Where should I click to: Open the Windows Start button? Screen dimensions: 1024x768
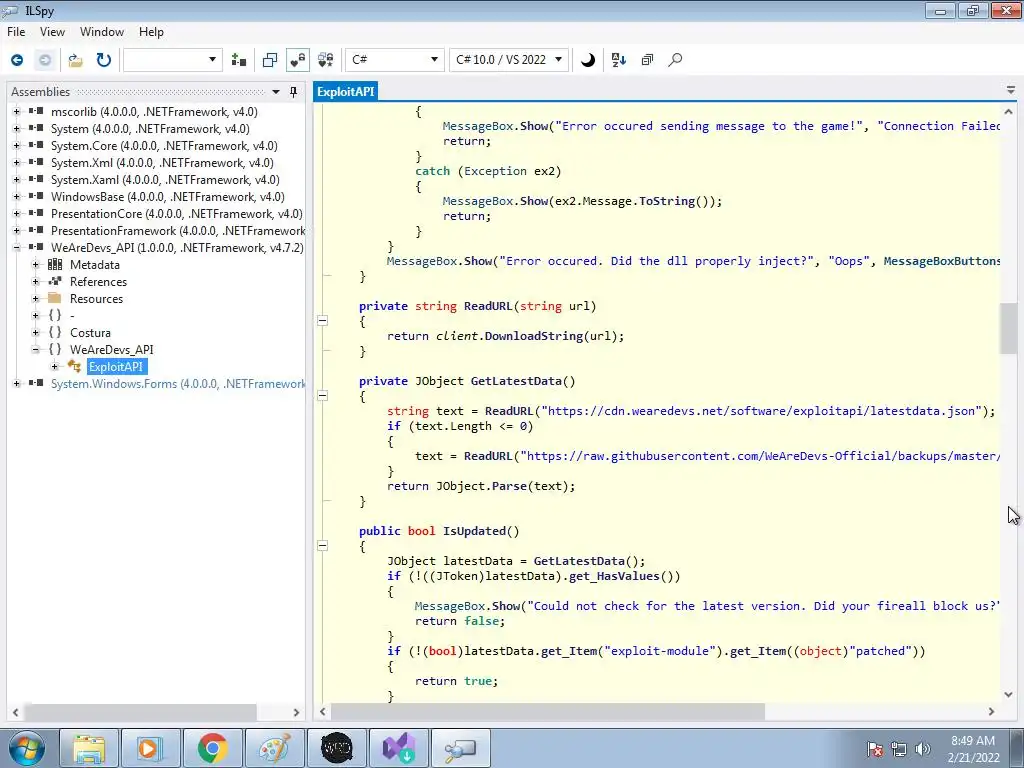[27, 748]
